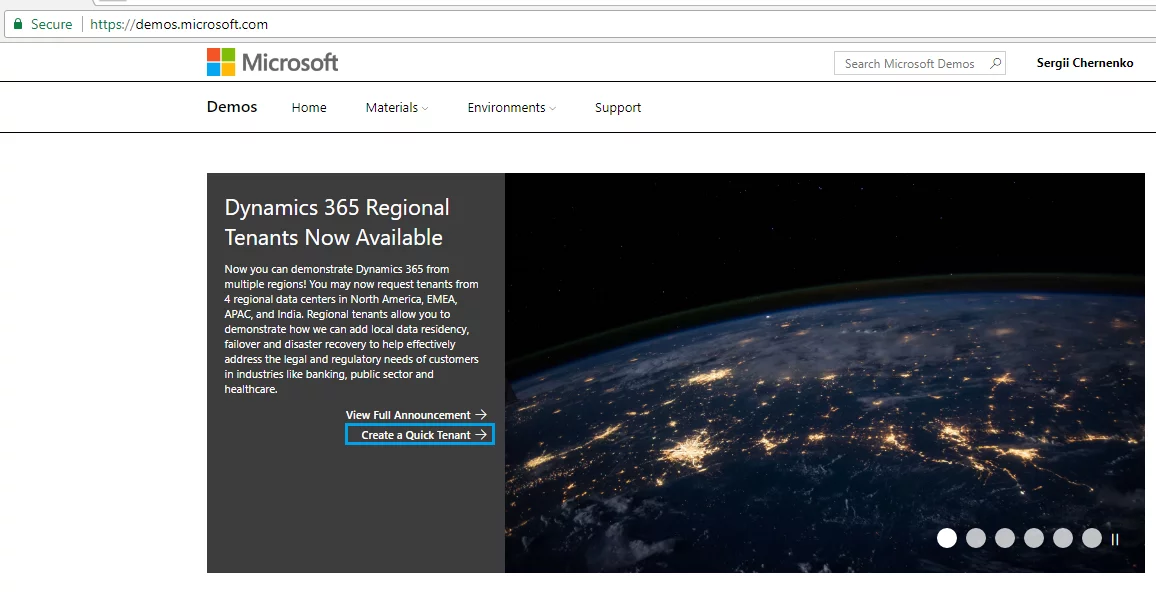Open the Support navigation item
Image resolution: width=1156 pixels, height=592 pixels.
(x=618, y=108)
